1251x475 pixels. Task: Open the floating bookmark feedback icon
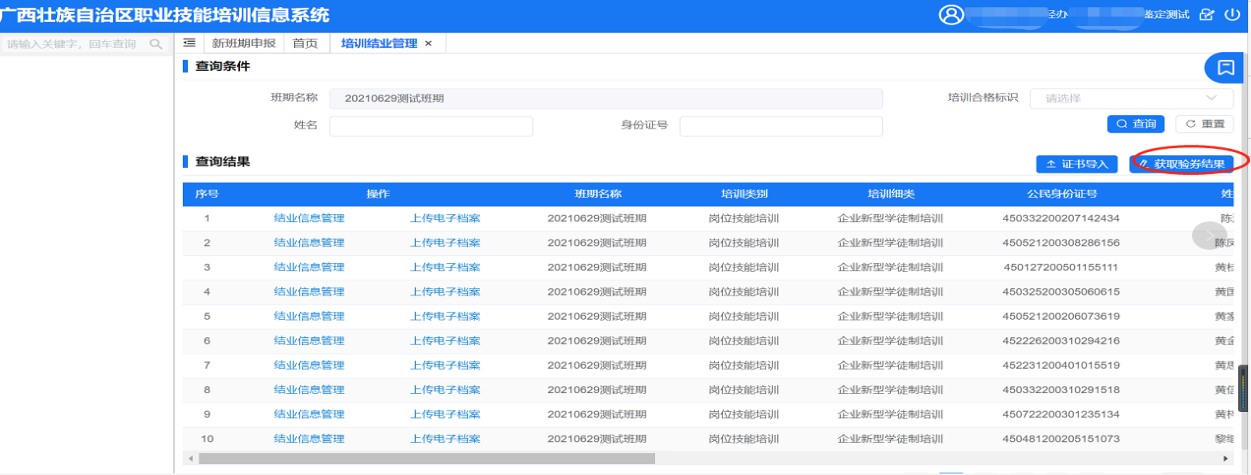tap(1225, 68)
